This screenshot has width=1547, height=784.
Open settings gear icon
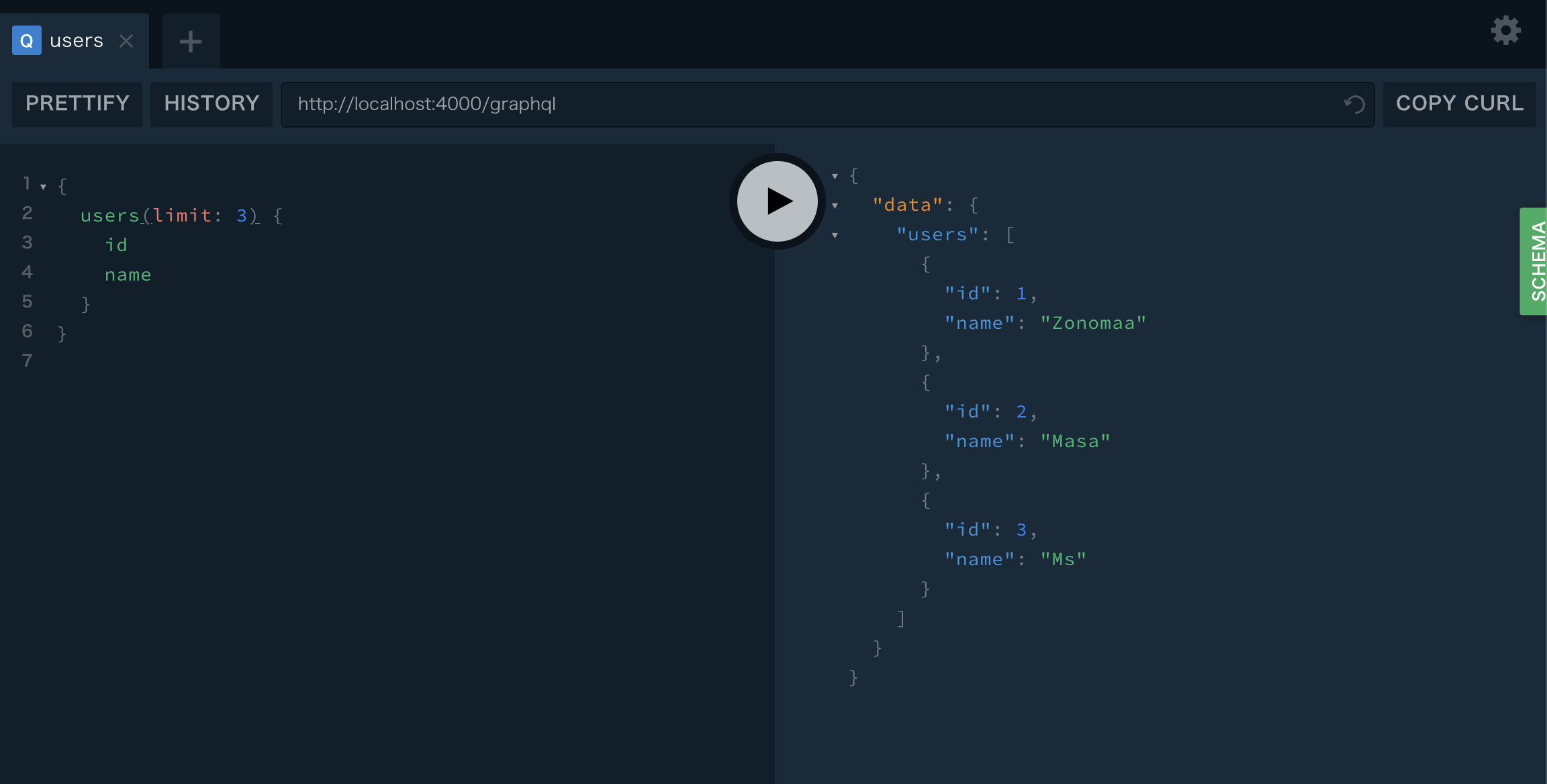click(x=1506, y=30)
